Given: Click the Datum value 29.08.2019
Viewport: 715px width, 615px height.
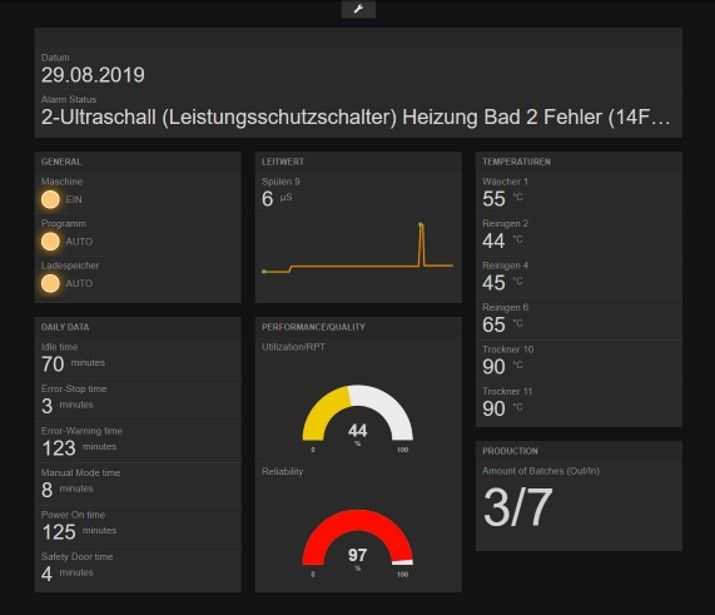Looking at the screenshot, I should pyautogui.click(x=93, y=75).
